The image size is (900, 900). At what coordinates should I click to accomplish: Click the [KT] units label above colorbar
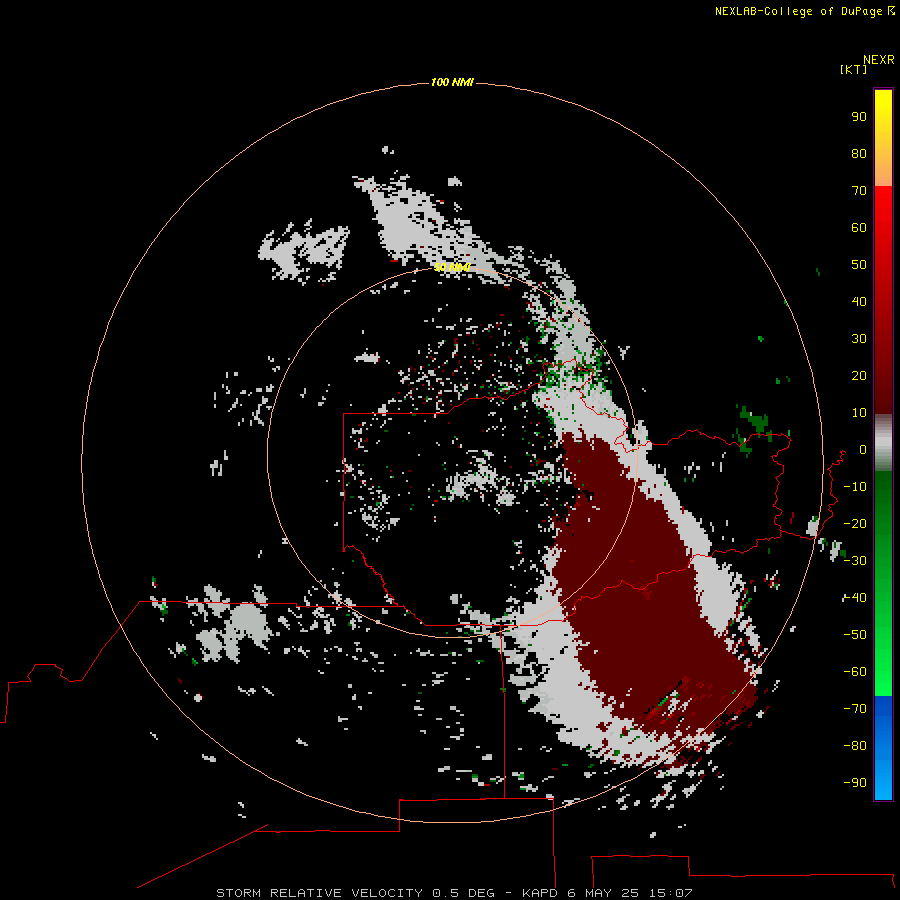853,69
